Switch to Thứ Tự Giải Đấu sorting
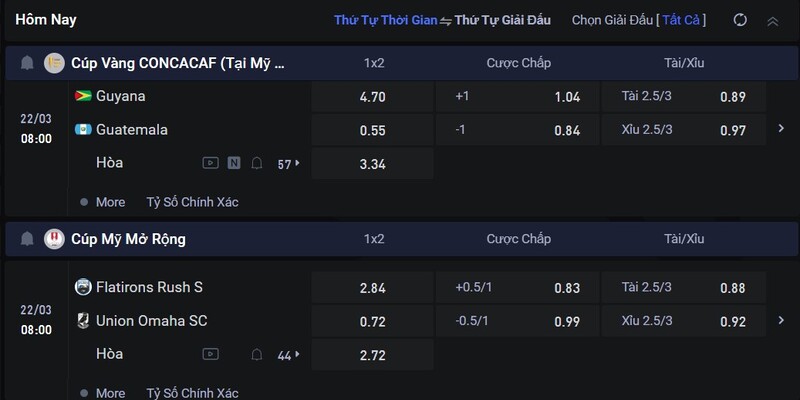The height and width of the screenshot is (400, 800). 503,20
